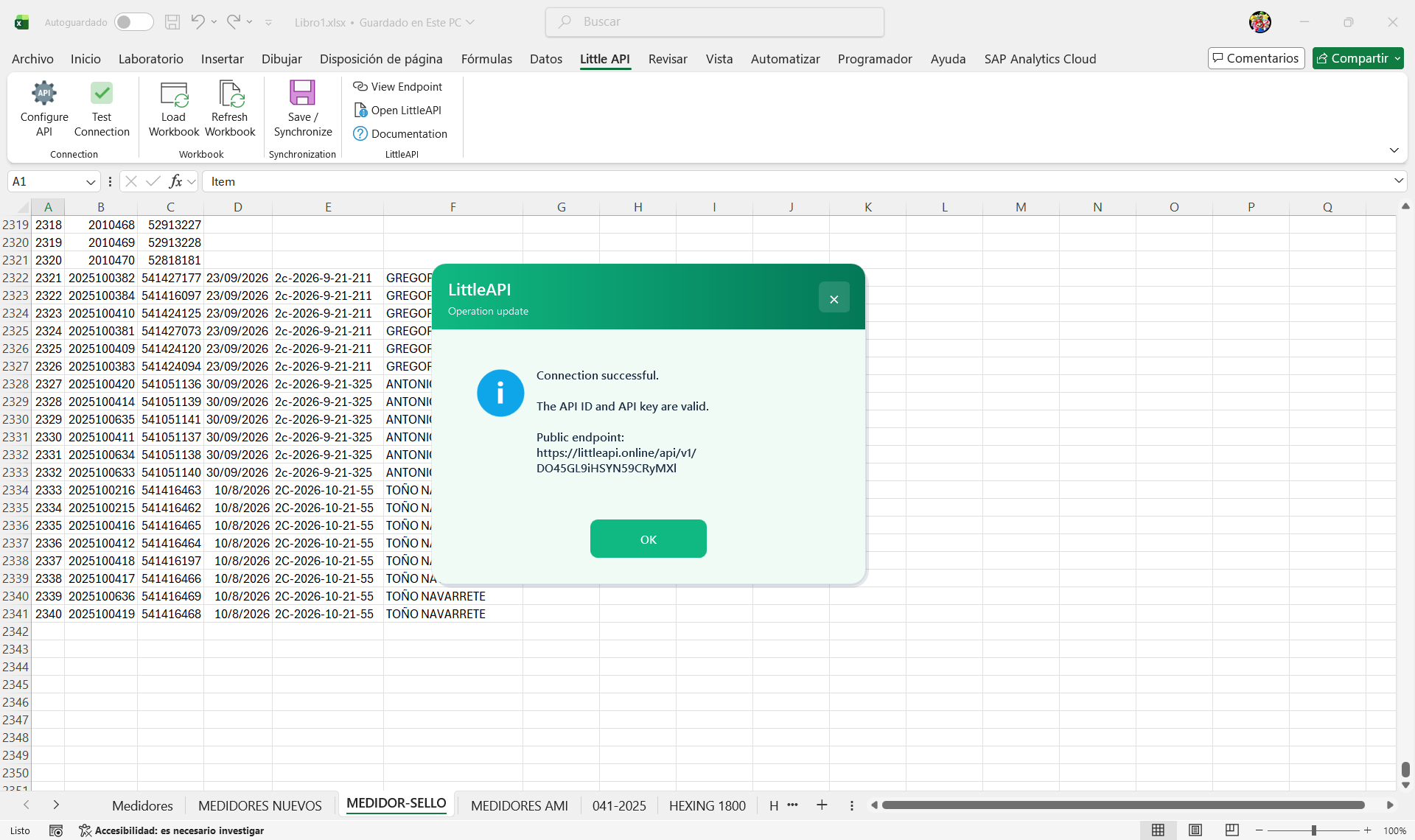Click the horizontal scrollbar bar
The image size is (1415, 840).
tap(1123, 805)
